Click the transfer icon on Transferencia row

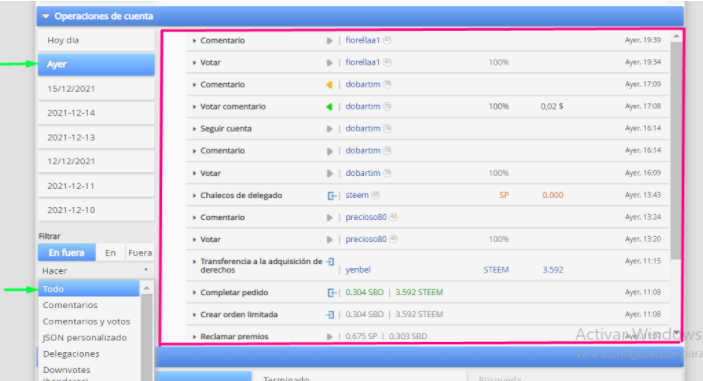pyautogui.click(x=330, y=261)
